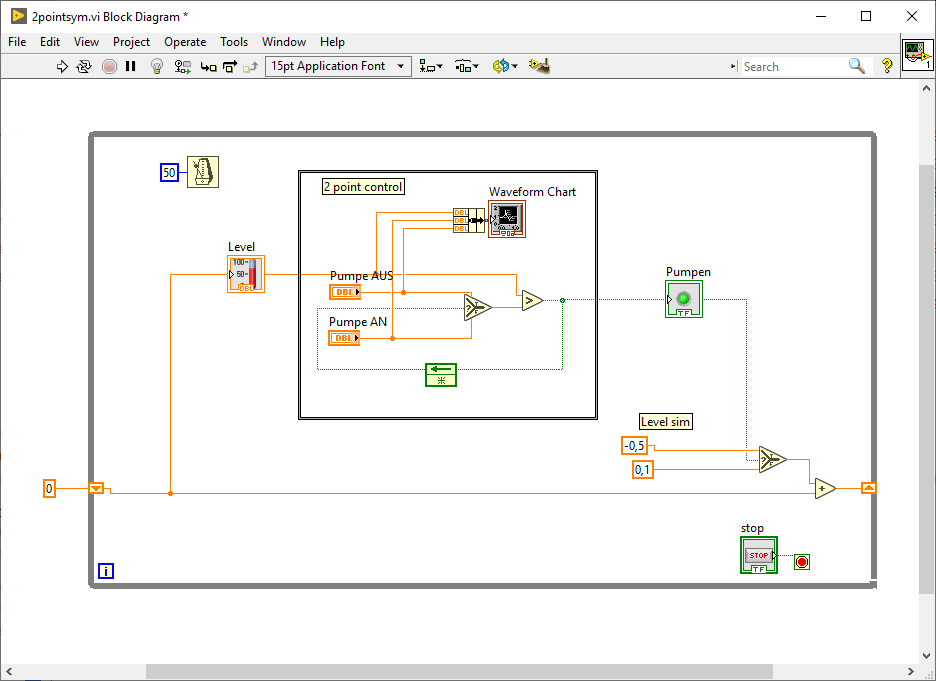Click the loop iteration terminal i
The height and width of the screenshot is (681, 936).
pyautogui.click(x=106, y=571)
